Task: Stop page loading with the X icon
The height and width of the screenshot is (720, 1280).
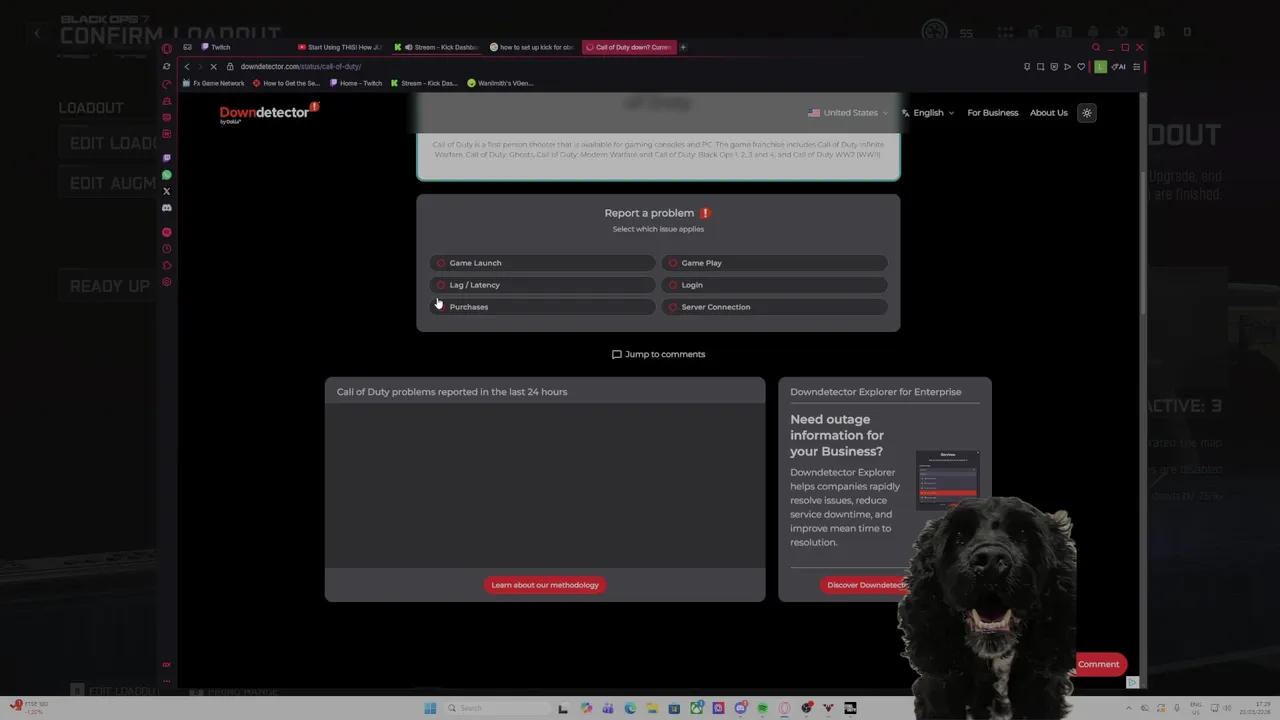Action: point(213,66)
